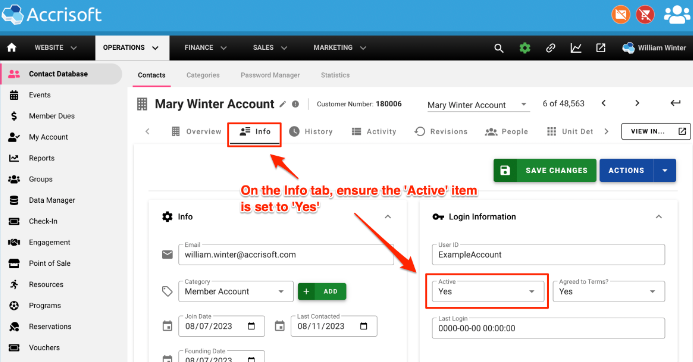Screen dimensions: 693x362
Task: Open the People tab
Action: 506,131
